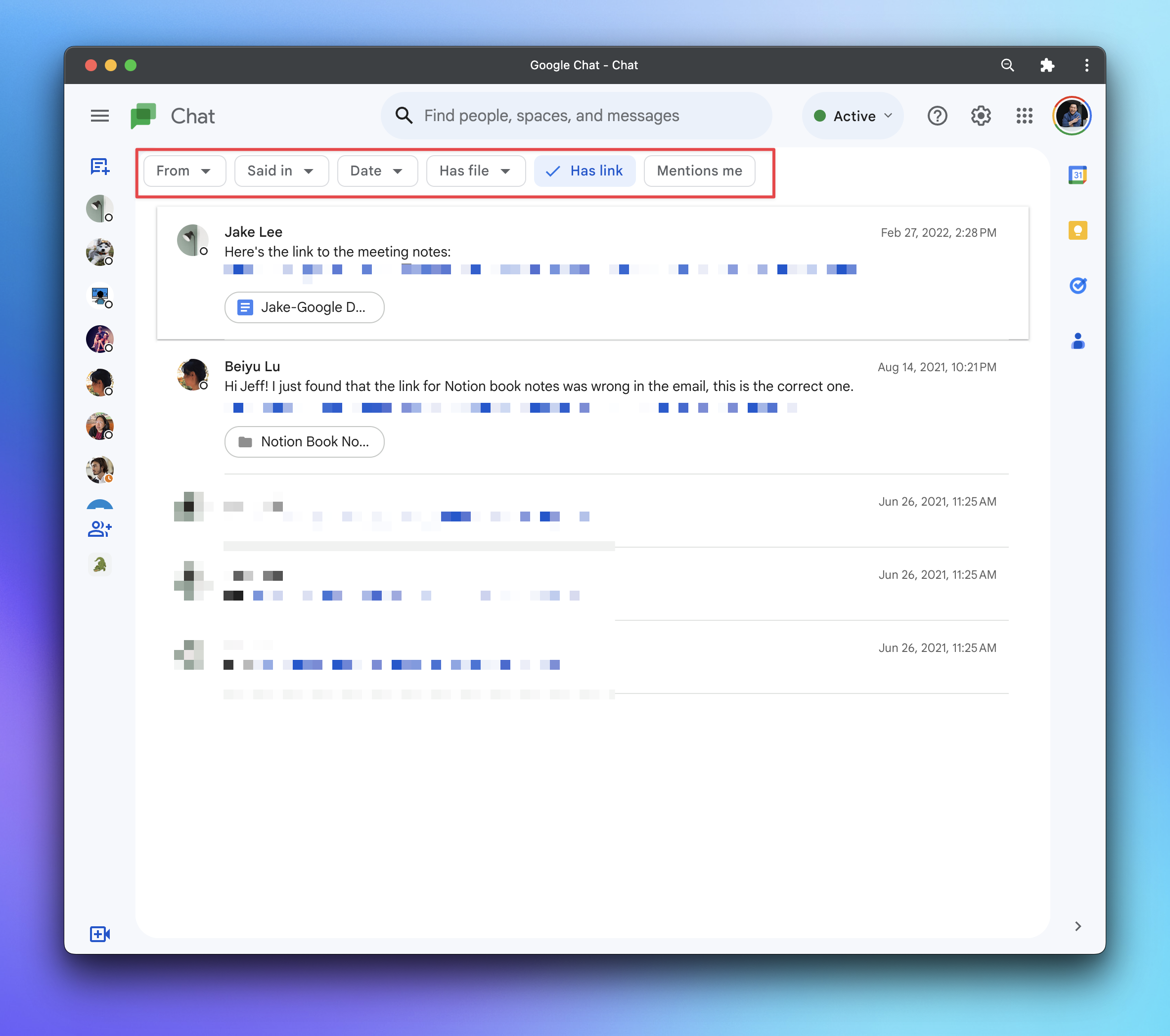Open the main hamburger menu

point(99,116)
